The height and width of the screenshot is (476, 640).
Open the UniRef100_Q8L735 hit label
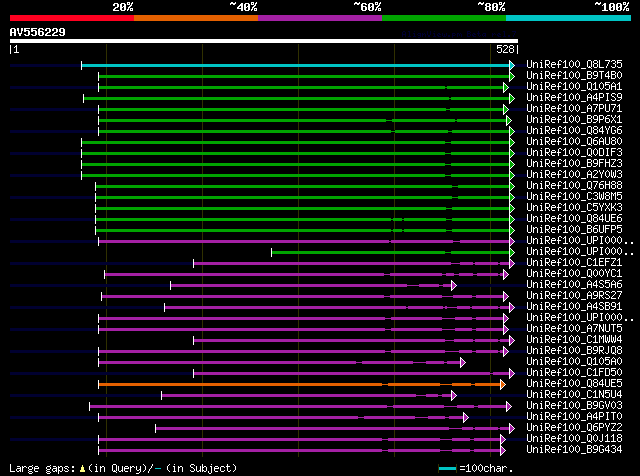(x=574, y=65)
